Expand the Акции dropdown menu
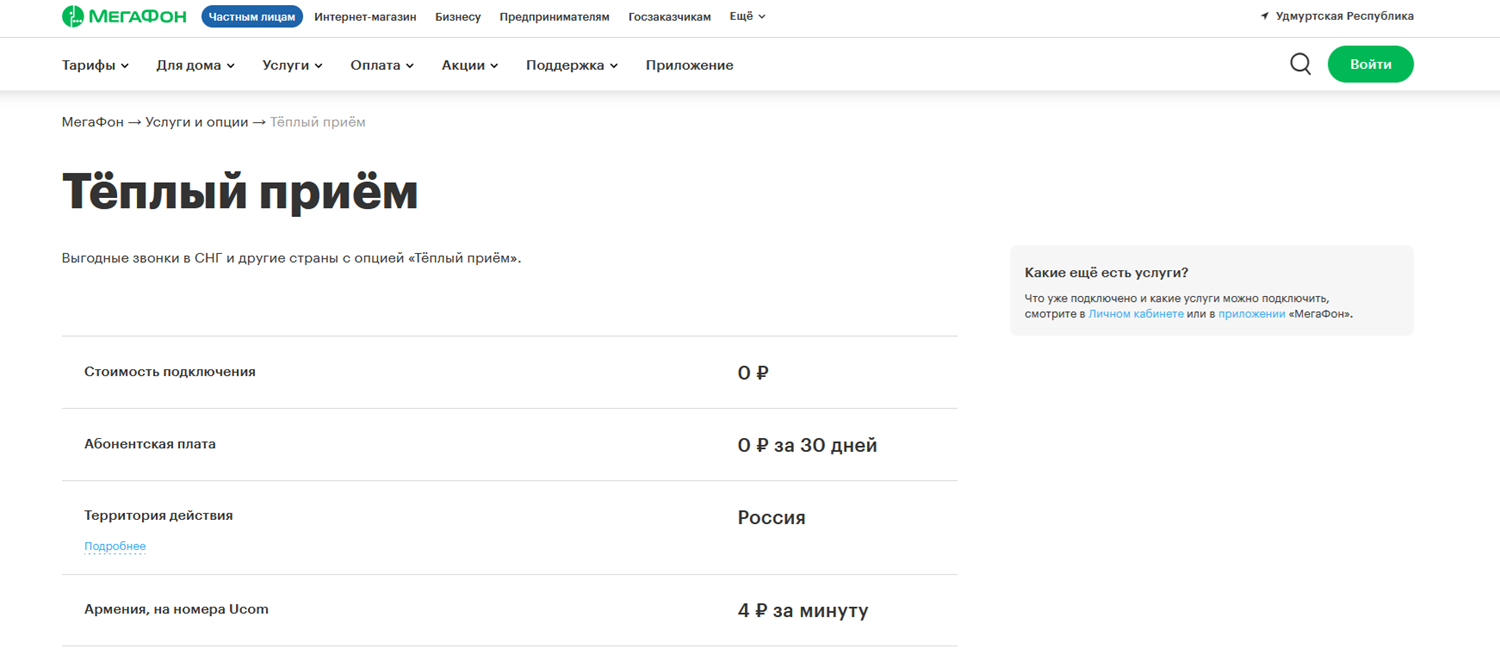The width and height of the screenshot is (1500, 667). click(470, 65)
